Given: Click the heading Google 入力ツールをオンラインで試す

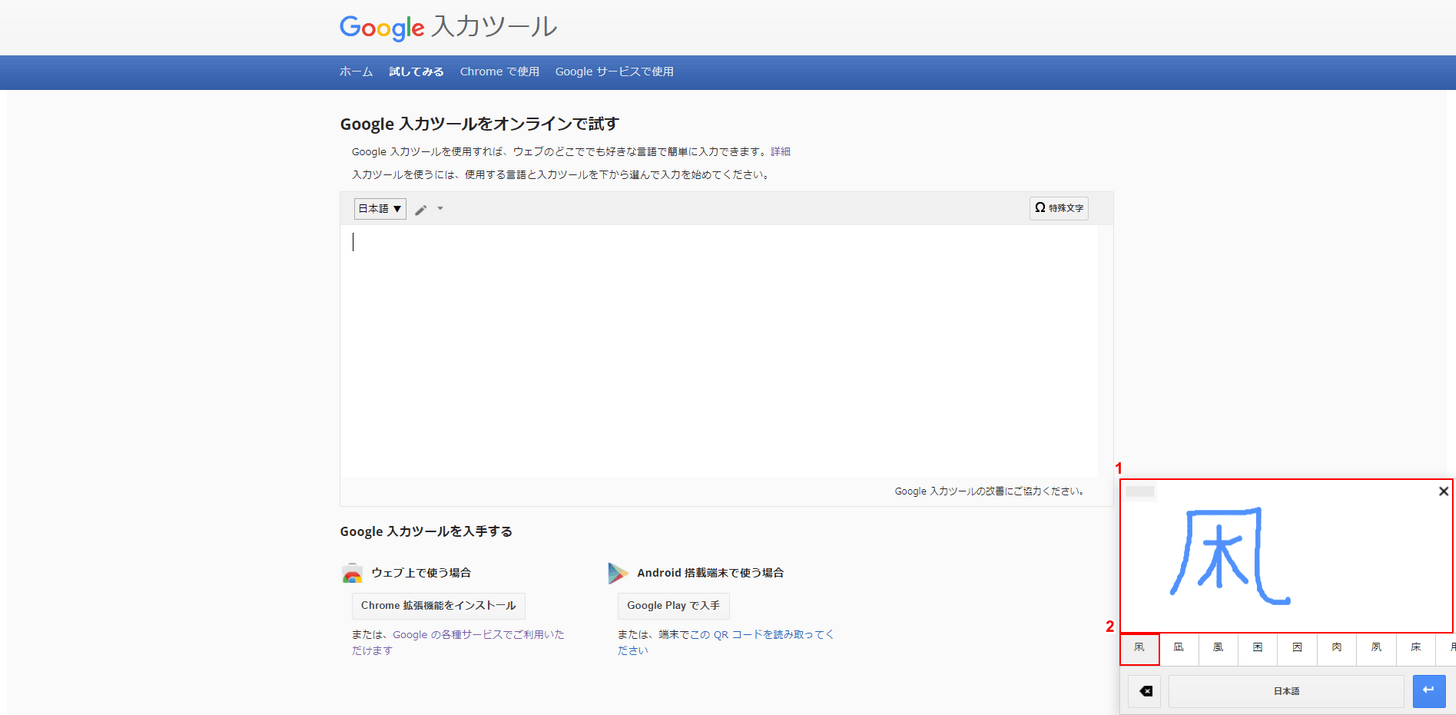Looking at the screenshot, I should click(x=480, y=124).
